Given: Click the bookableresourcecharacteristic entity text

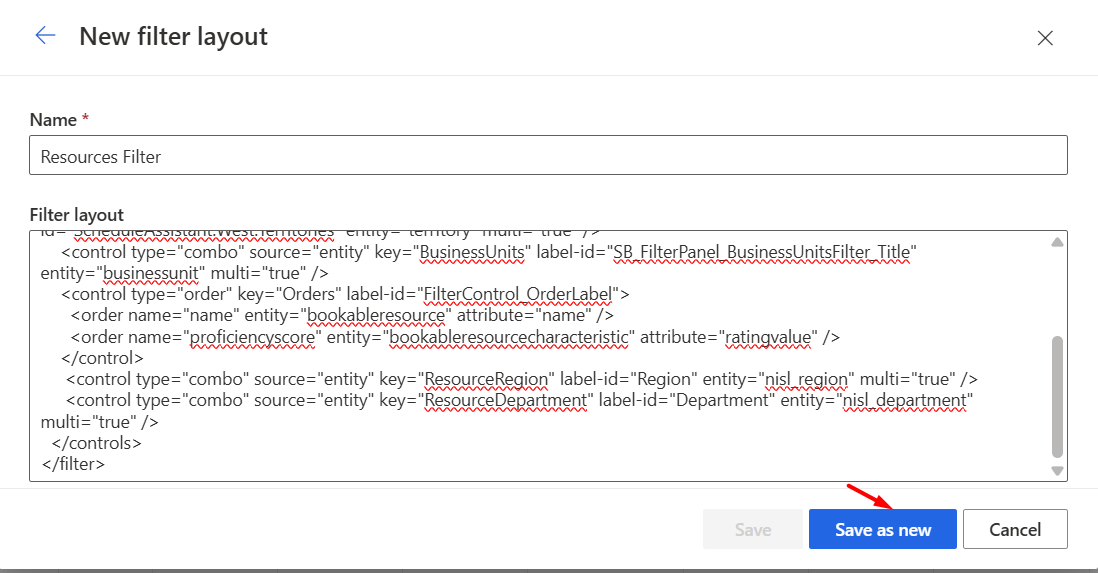Looking at the screenshot, I should click(512, 336).
